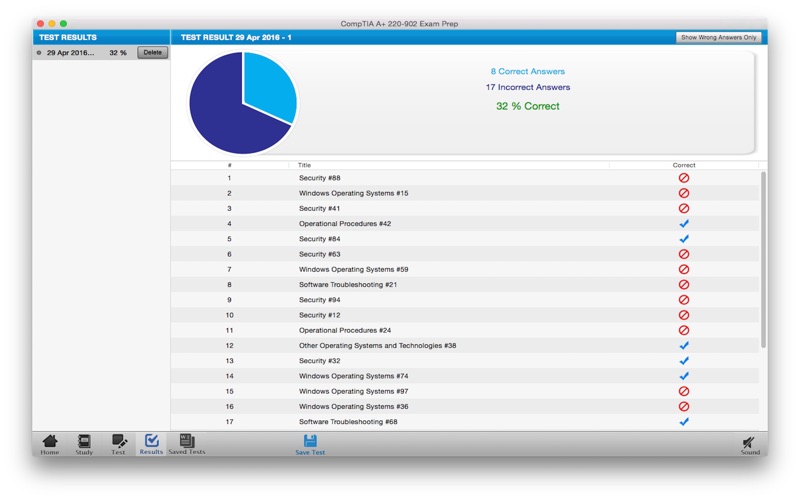Click the 'TEST RESULT 29 Apr 2016 - 1' header
This screenshot has height=500, width=800.
(x=236, y=37)
